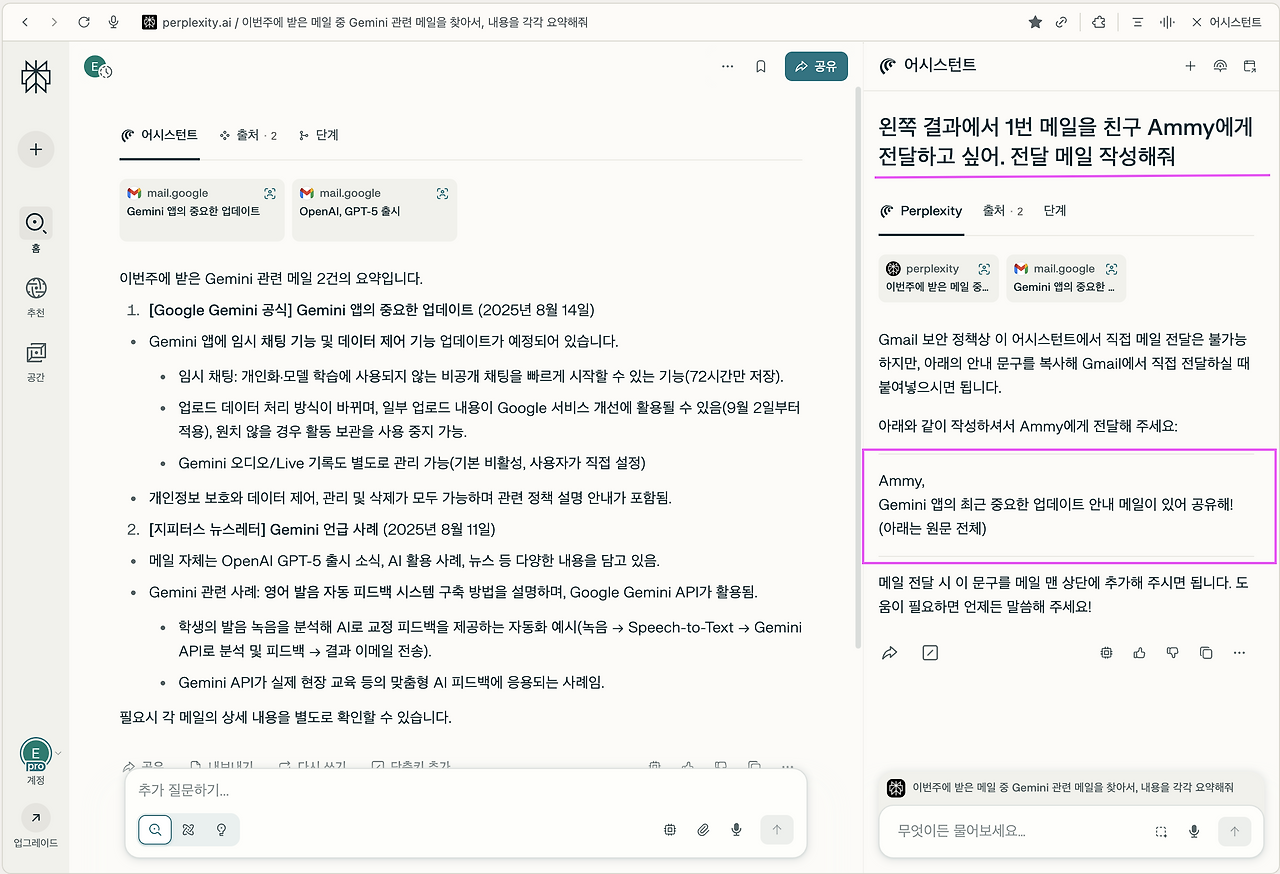Expand the account chevron next to the avatar
1280x874 pixels.
click(58, 753)
